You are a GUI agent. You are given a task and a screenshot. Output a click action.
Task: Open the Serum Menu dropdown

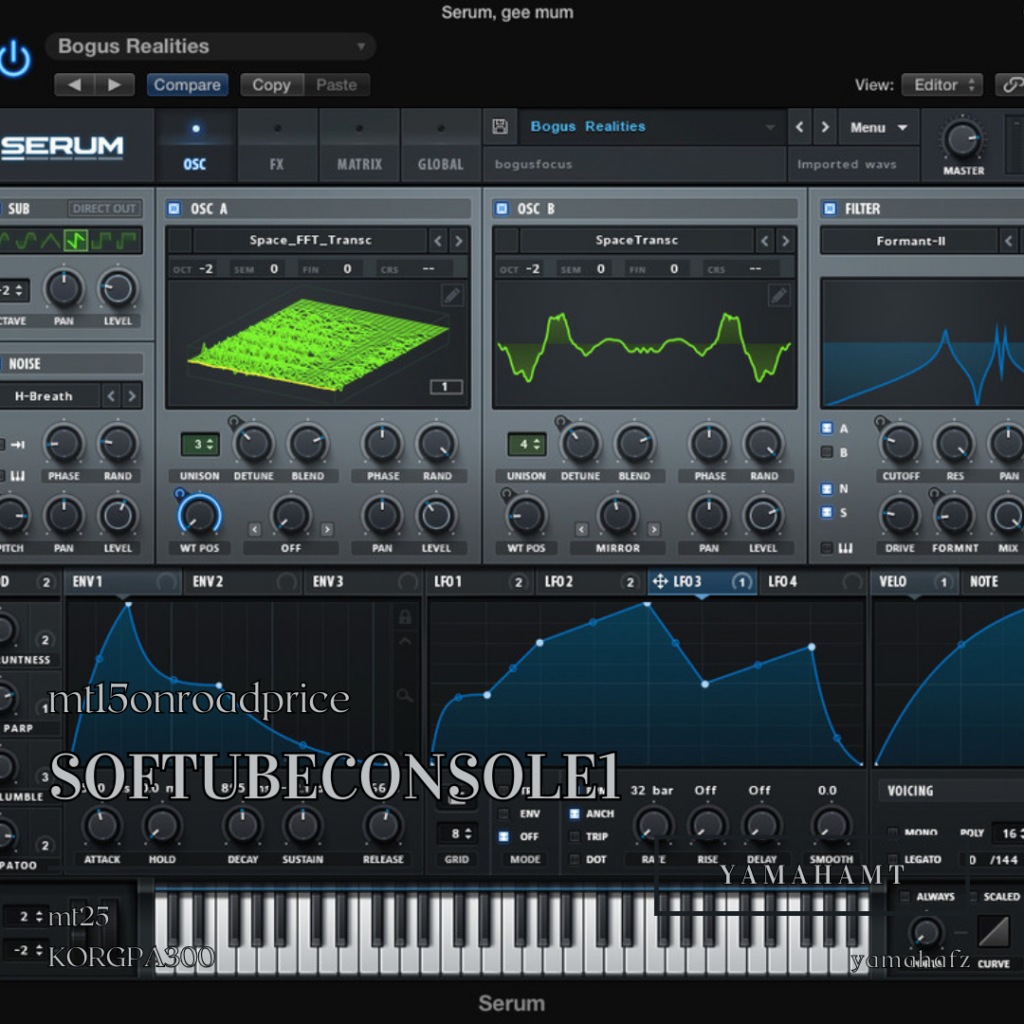(x=878, y=127)
